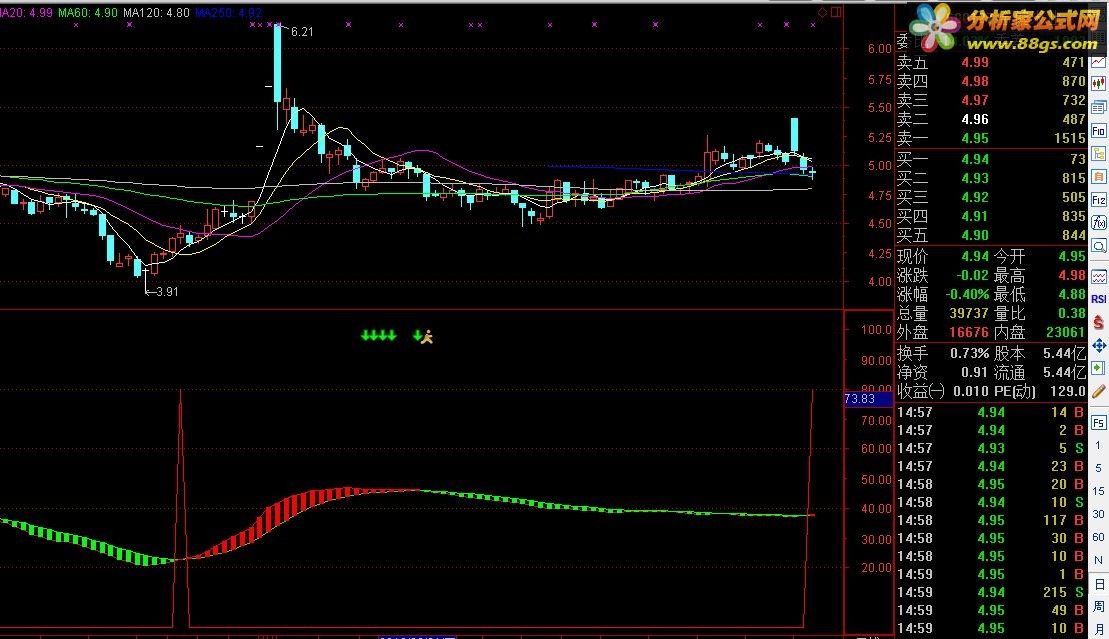Click the 卖四 4.98 ask row

pos(991,81)
